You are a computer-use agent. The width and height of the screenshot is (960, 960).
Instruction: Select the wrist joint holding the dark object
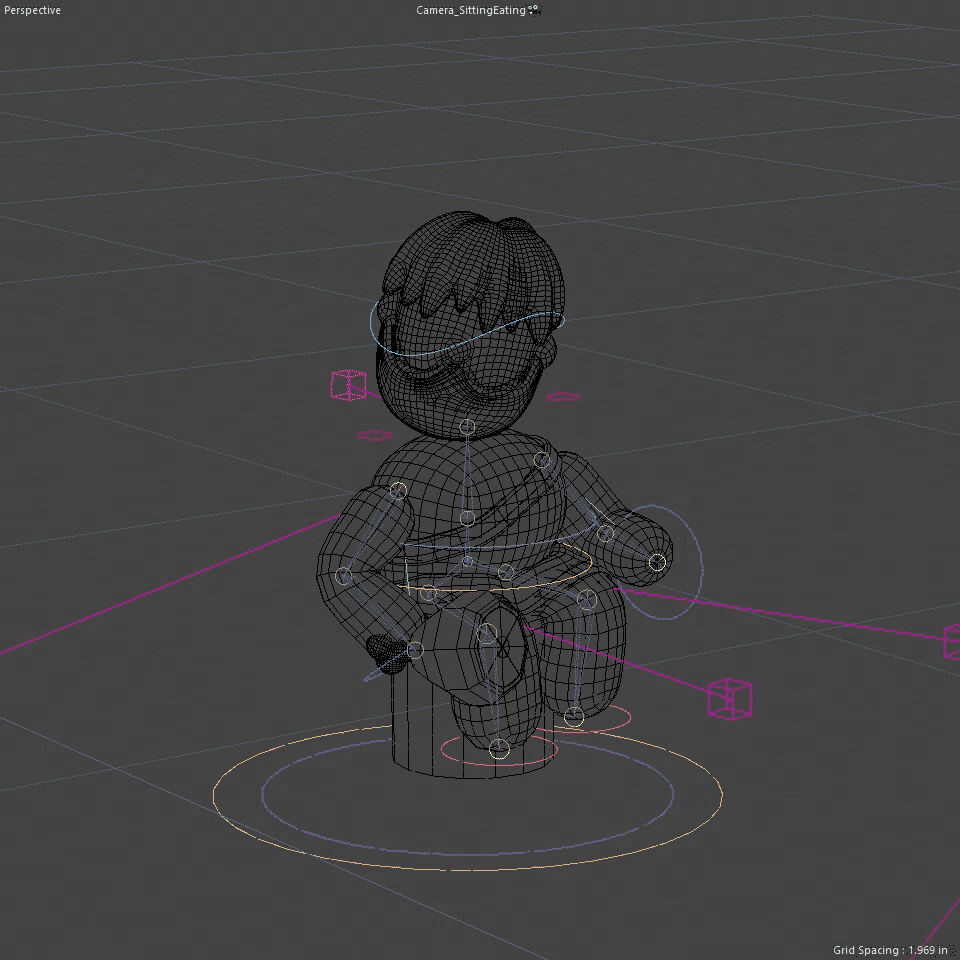[415, 650]
